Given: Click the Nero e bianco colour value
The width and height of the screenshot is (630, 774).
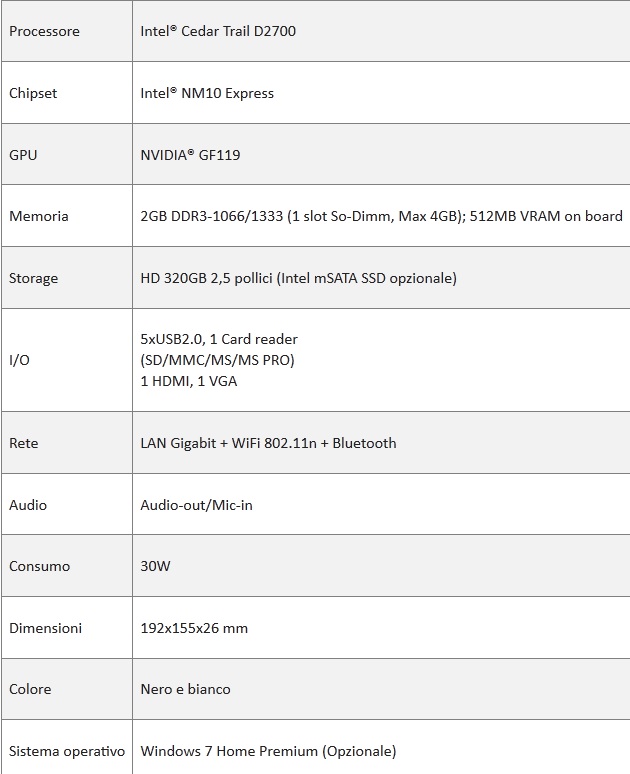Looking at the screenshot, I should (x=185, y=689).
